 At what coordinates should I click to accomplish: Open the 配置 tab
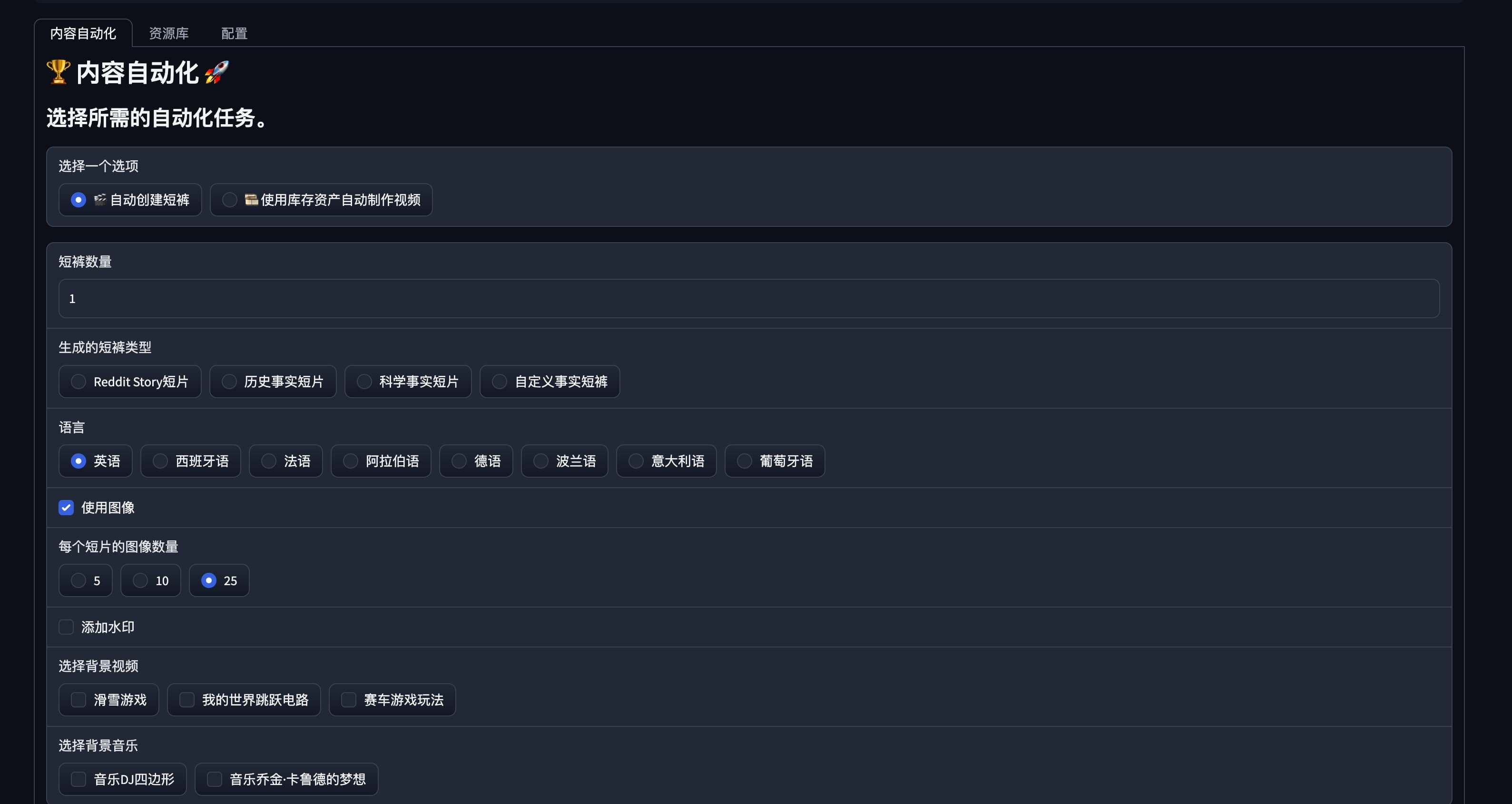[x=234, y=33]
